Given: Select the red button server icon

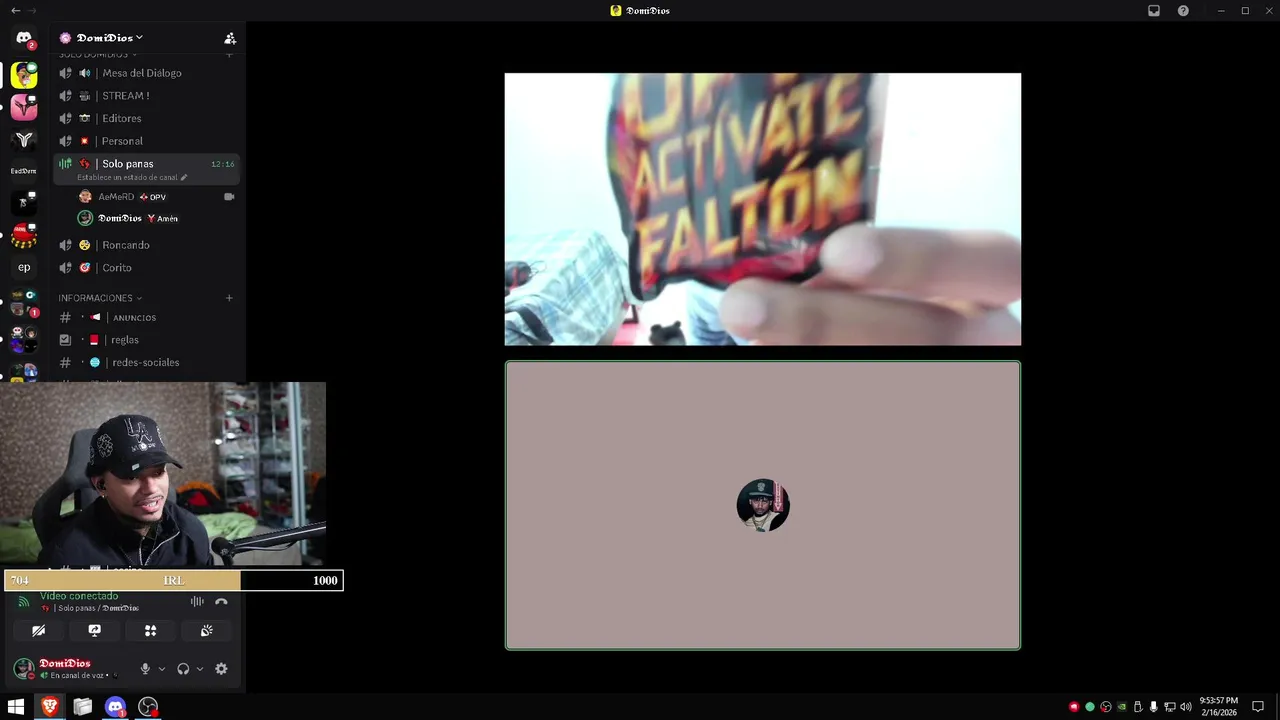Looking at the screenshot, I should click(x=24, y=235).
